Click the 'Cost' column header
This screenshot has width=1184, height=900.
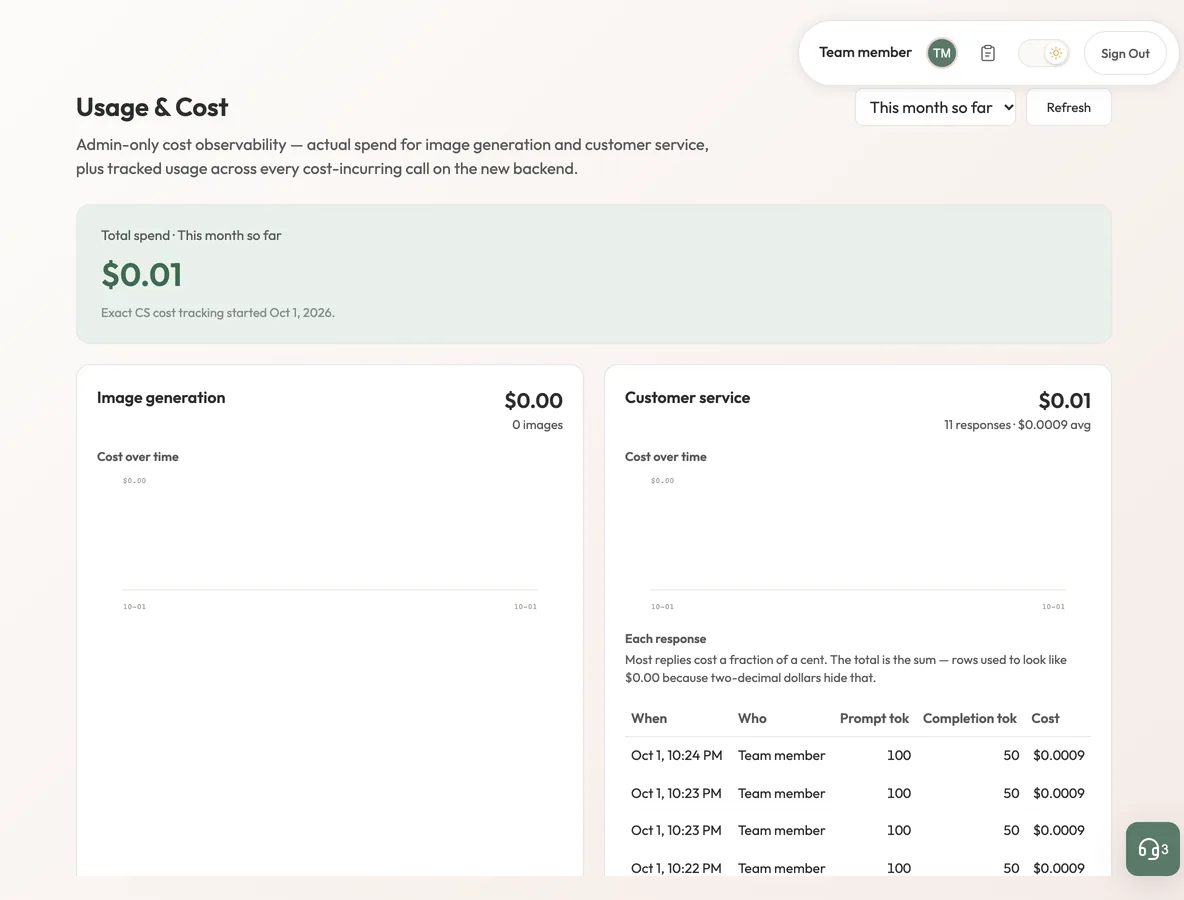coord(1045,718)
